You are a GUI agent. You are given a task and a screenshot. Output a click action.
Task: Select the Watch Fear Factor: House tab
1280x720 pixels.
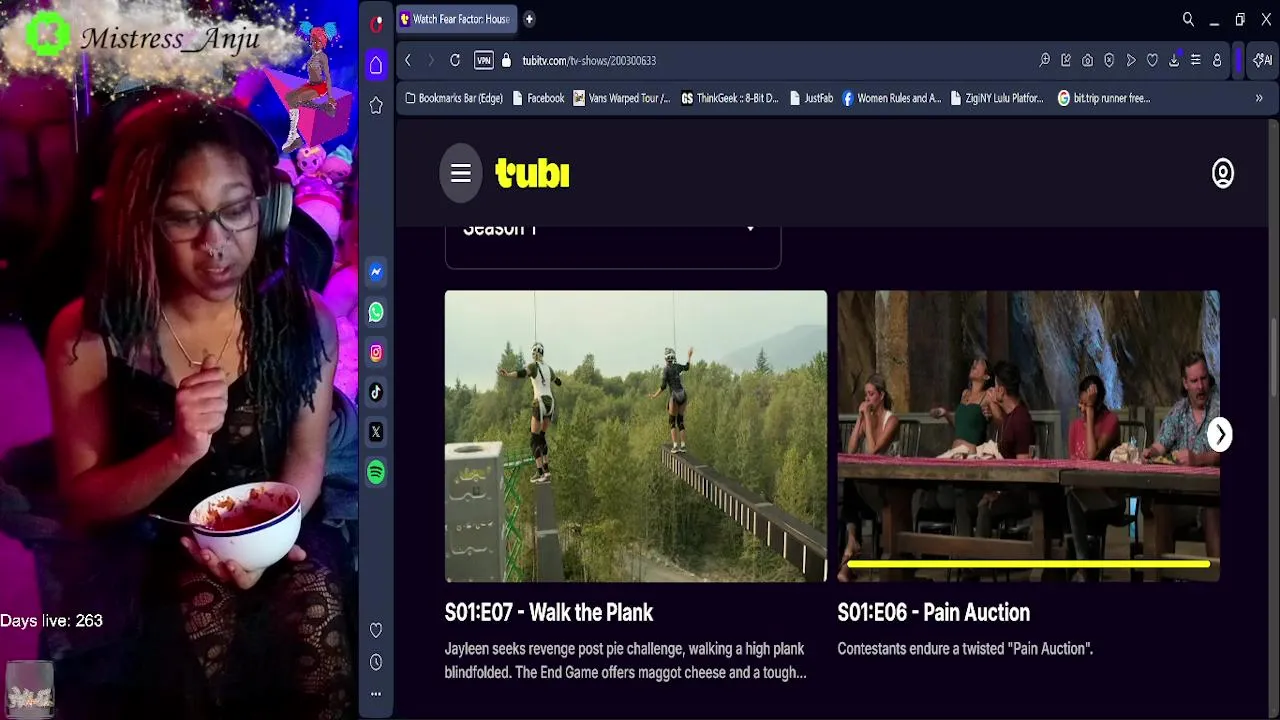456,19
